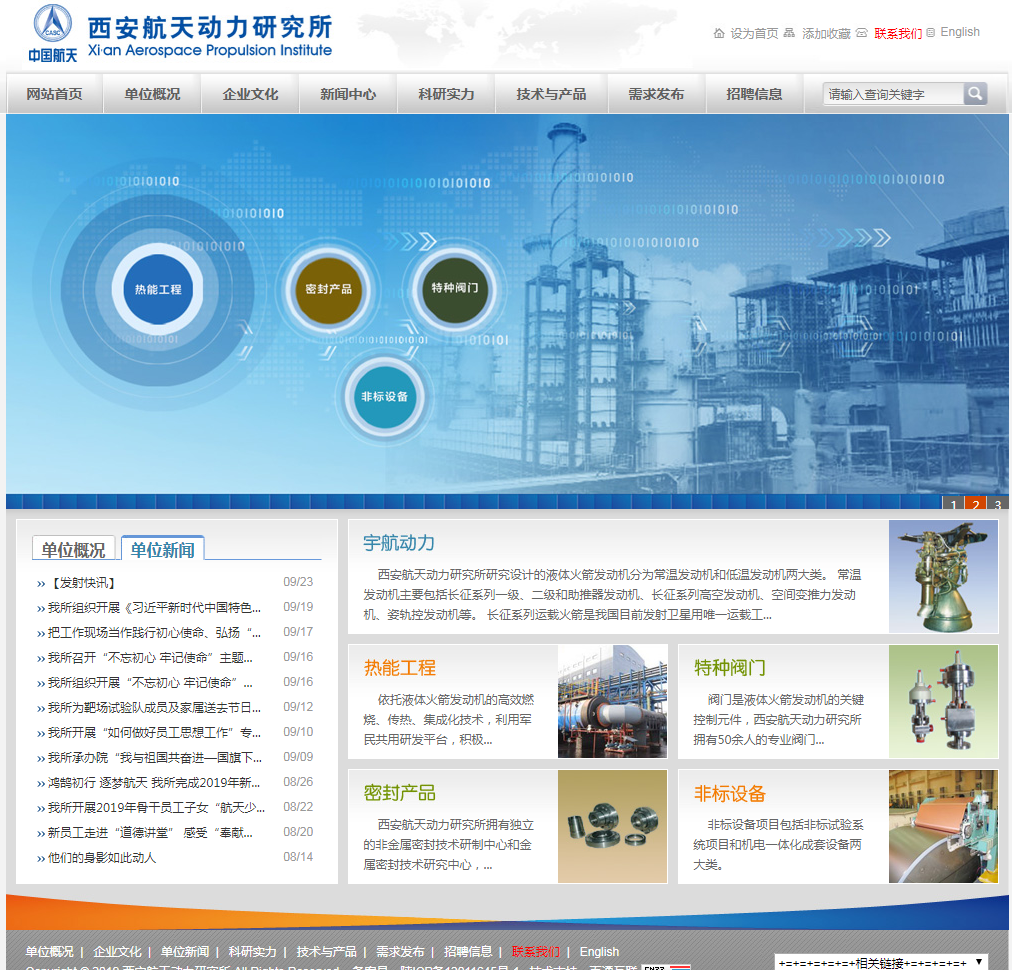Select the 非标设备 circle in the banner
The image size is (1012, 970).
[384, 396]
